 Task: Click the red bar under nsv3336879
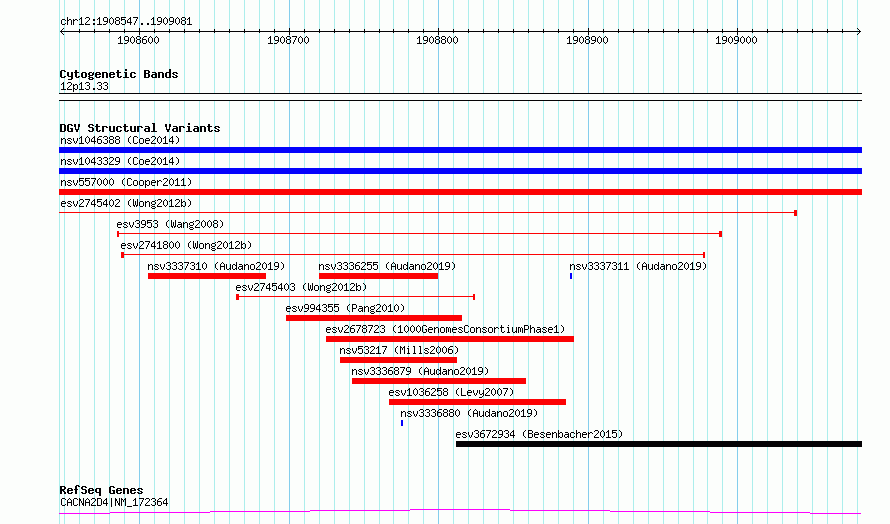pos(439,381)
